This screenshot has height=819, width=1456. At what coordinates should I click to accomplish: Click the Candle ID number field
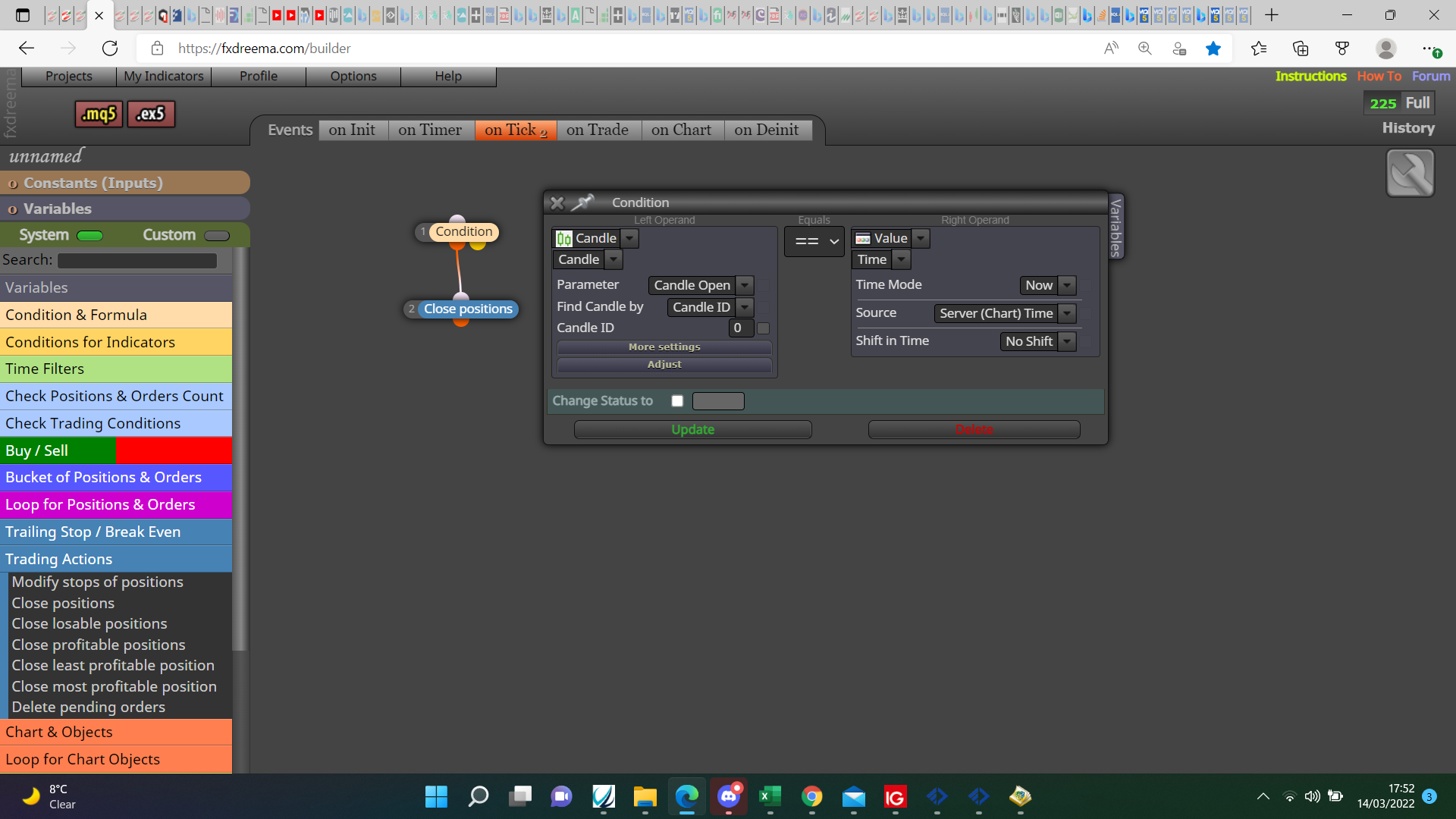pyautogui.click(x=741, y=328)
